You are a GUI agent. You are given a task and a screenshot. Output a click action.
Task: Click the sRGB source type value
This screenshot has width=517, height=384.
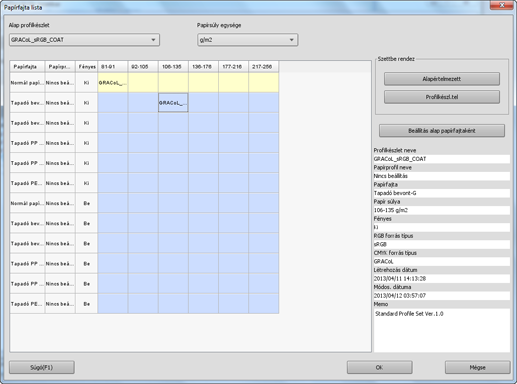click(442, 244)
